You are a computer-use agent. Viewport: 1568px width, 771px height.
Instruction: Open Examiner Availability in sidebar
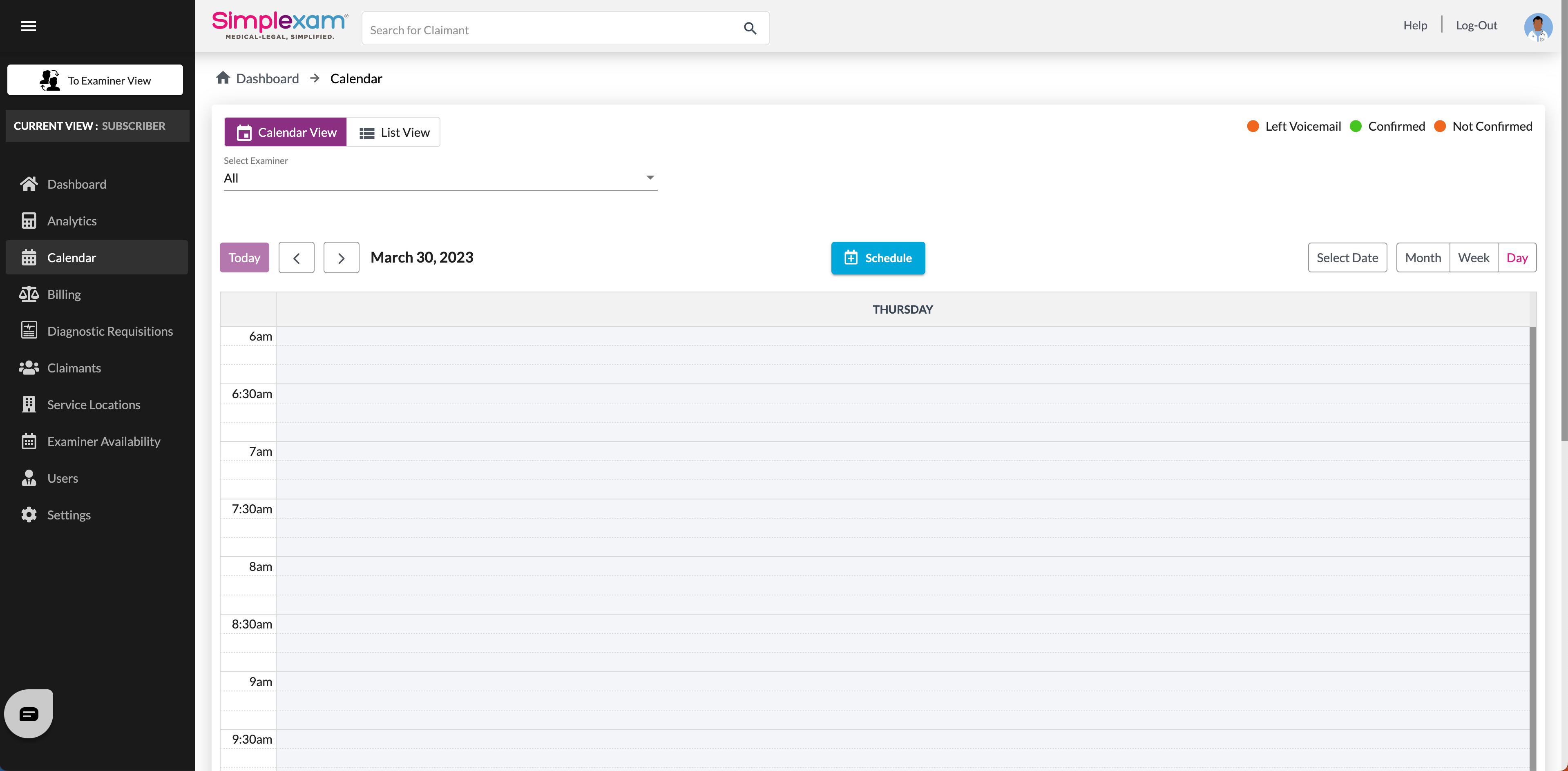[x=103, y=441]
